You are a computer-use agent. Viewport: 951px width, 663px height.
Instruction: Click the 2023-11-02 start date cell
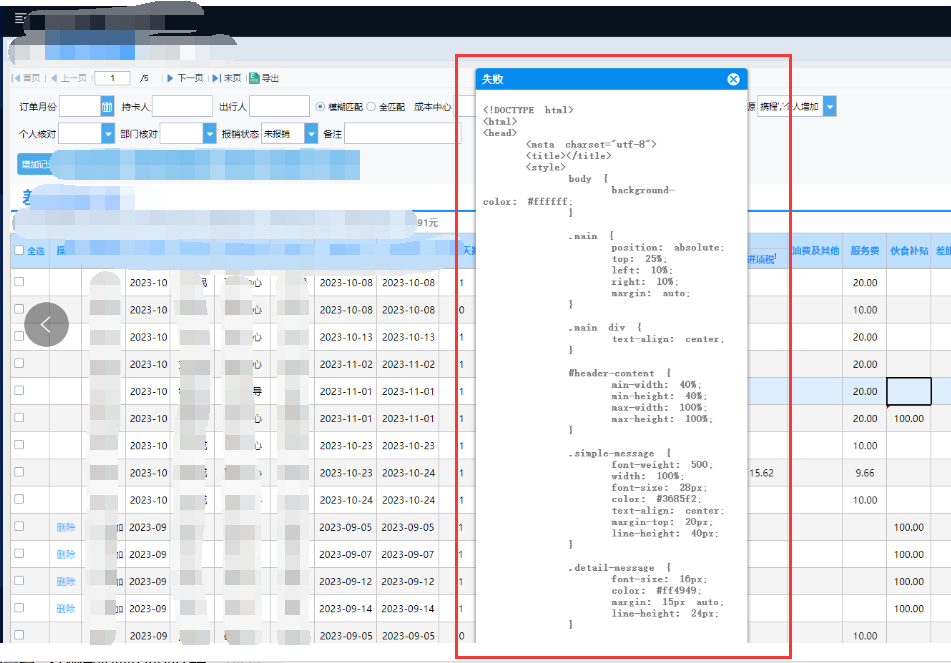tap(346, 364)
